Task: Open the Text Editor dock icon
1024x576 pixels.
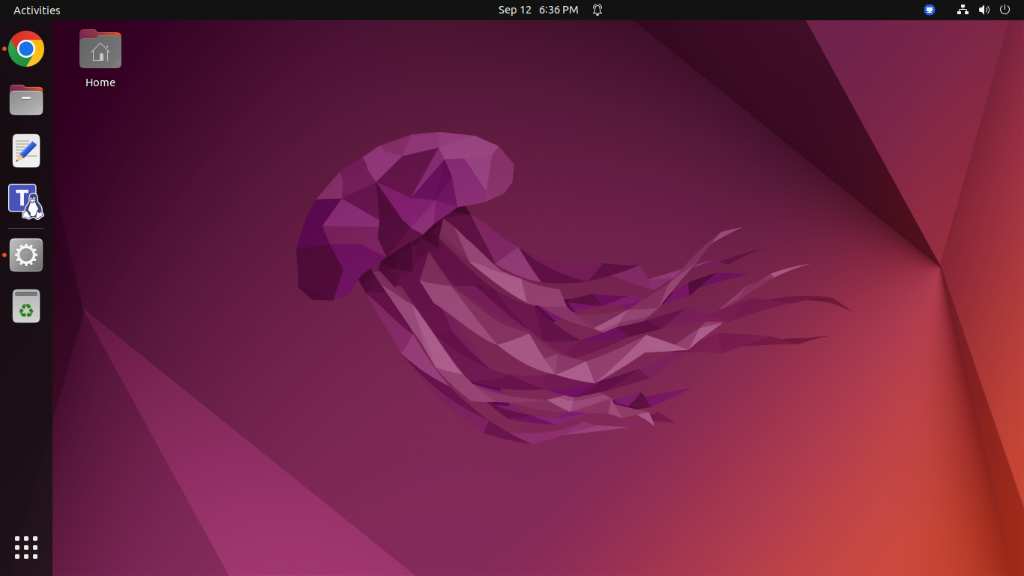Action: tap(26, 151)
